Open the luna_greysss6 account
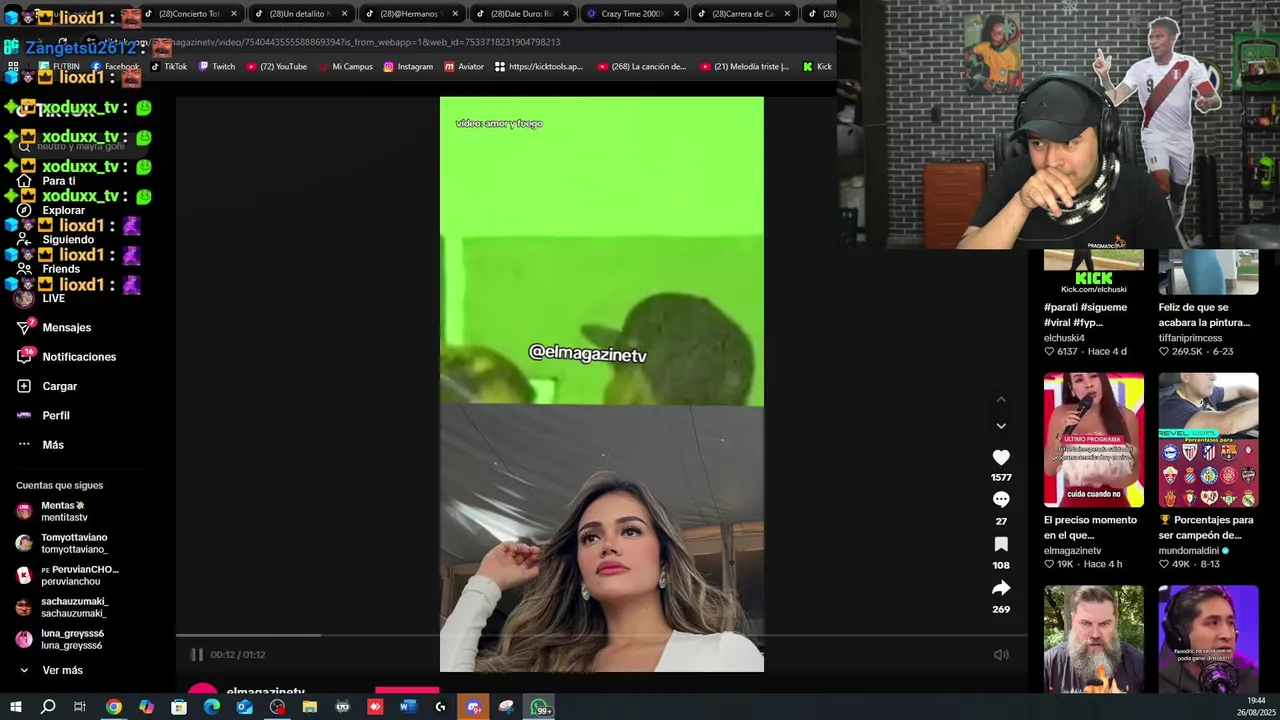 (x=60, y=639)
